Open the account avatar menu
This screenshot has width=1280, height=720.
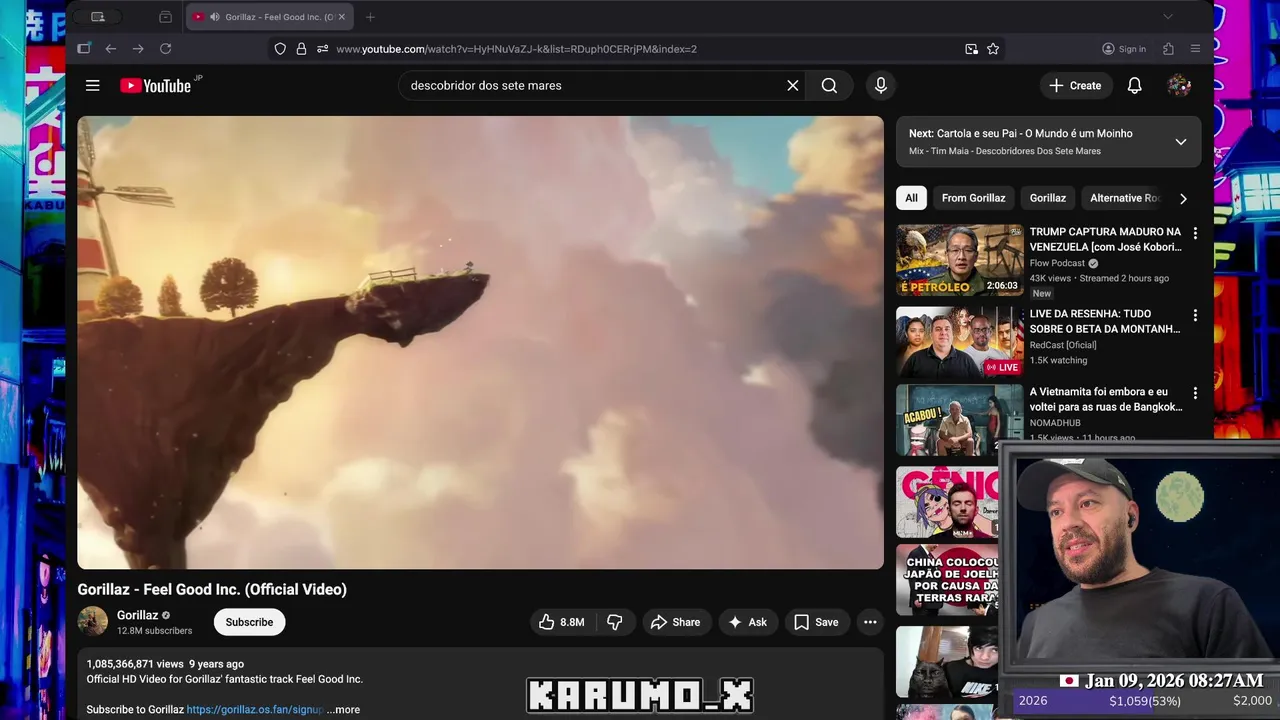click(x=1179, y=86)
